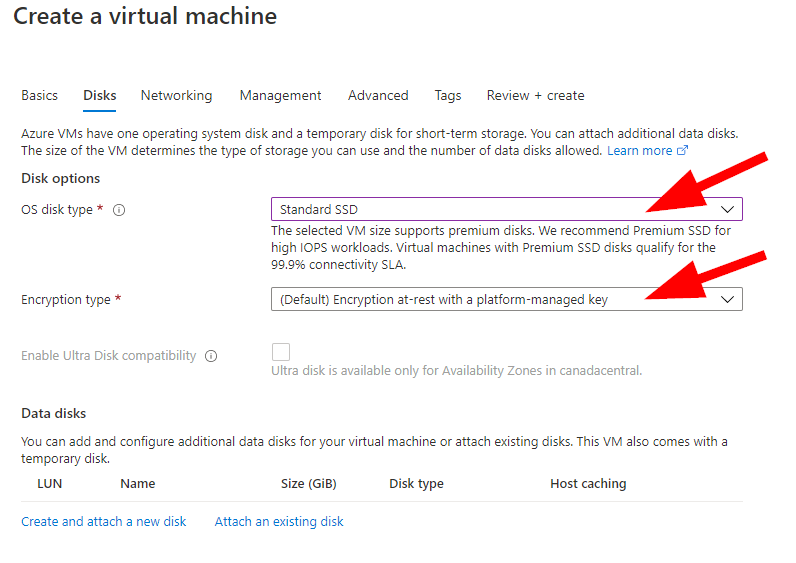Click the chevron arrow in Standard SSD box
Screen dimensions: 796x563
(727, 209)
